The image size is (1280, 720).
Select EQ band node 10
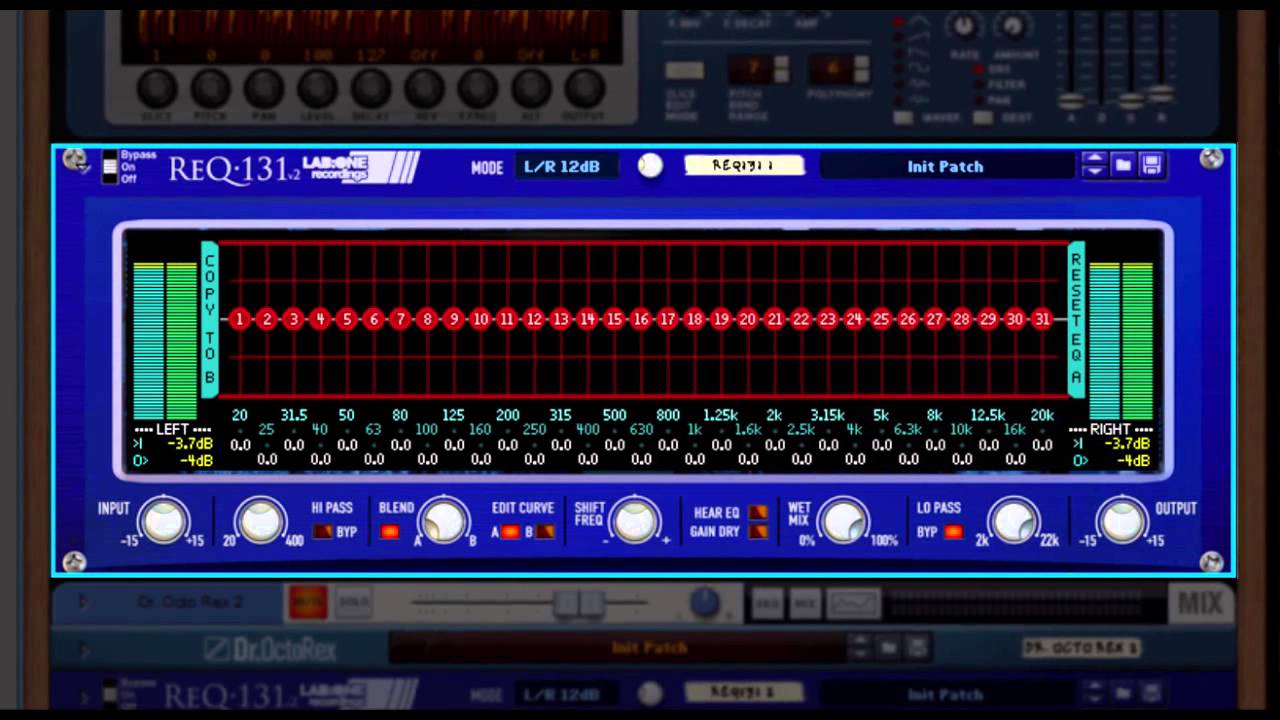[480, 319]
